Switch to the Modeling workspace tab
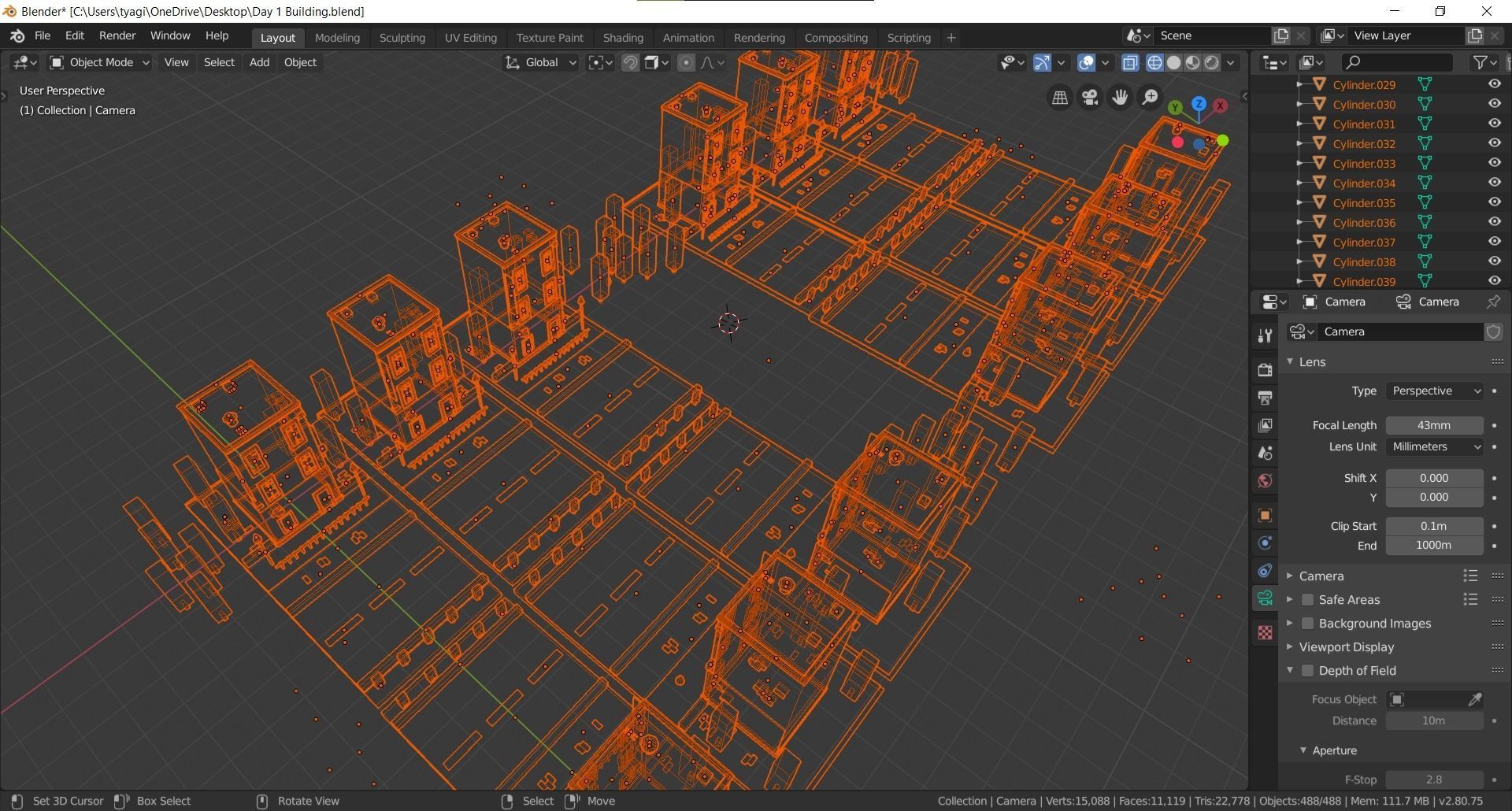The width and height of the screenshot is (1512, 811). tap(337, 37)
